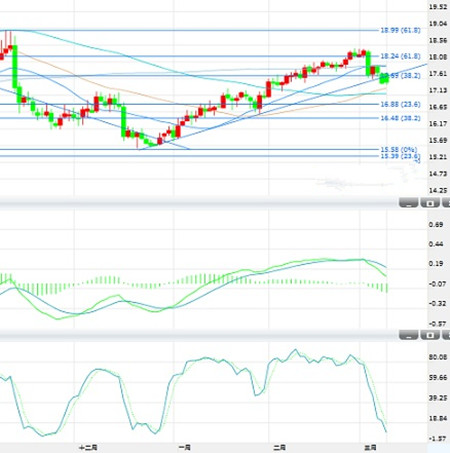Maximize the MACD indicator panel

[x=430, y=203]
